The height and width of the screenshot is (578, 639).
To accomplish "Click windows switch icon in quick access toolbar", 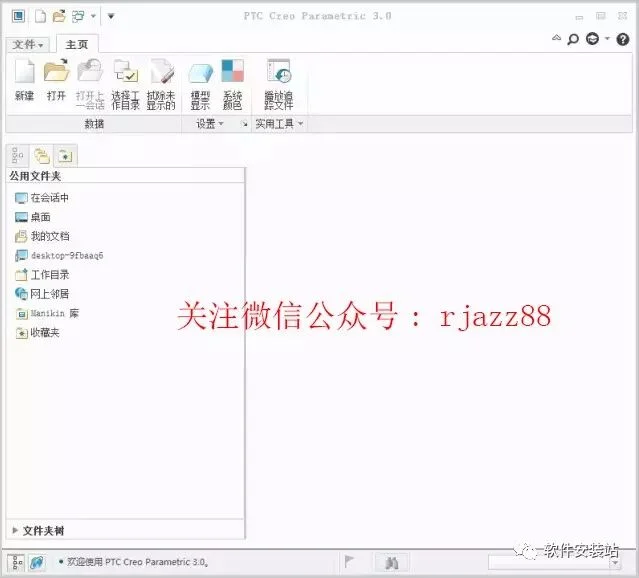I will tap(78, 16).
